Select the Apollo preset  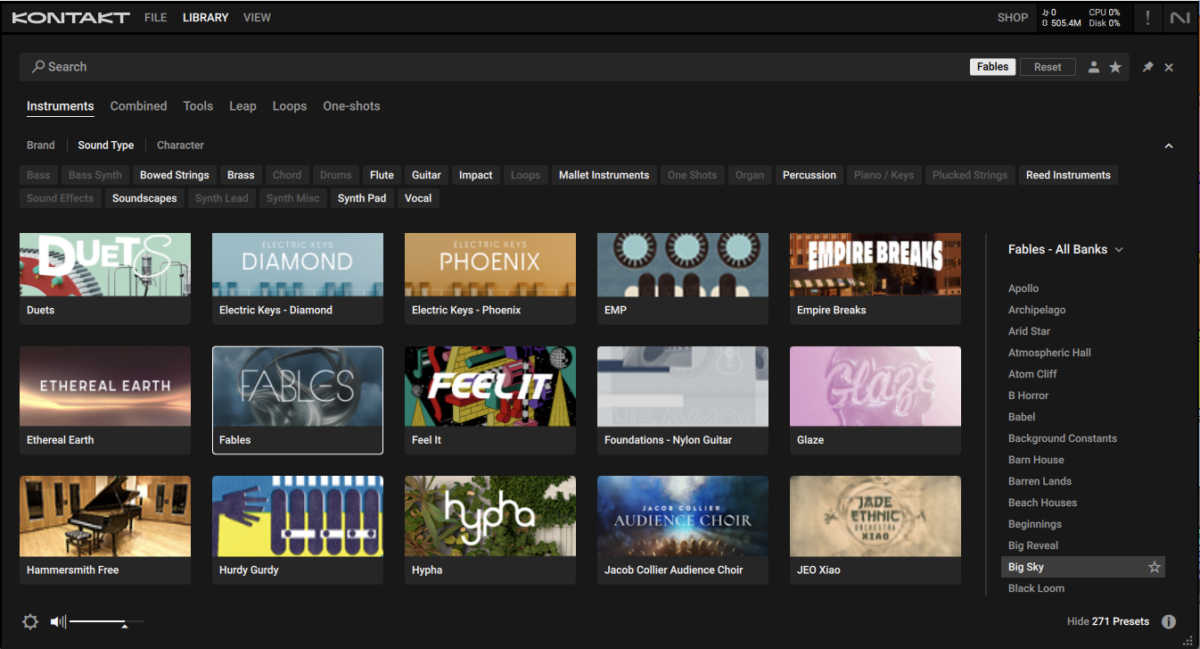coord(1023,288)
